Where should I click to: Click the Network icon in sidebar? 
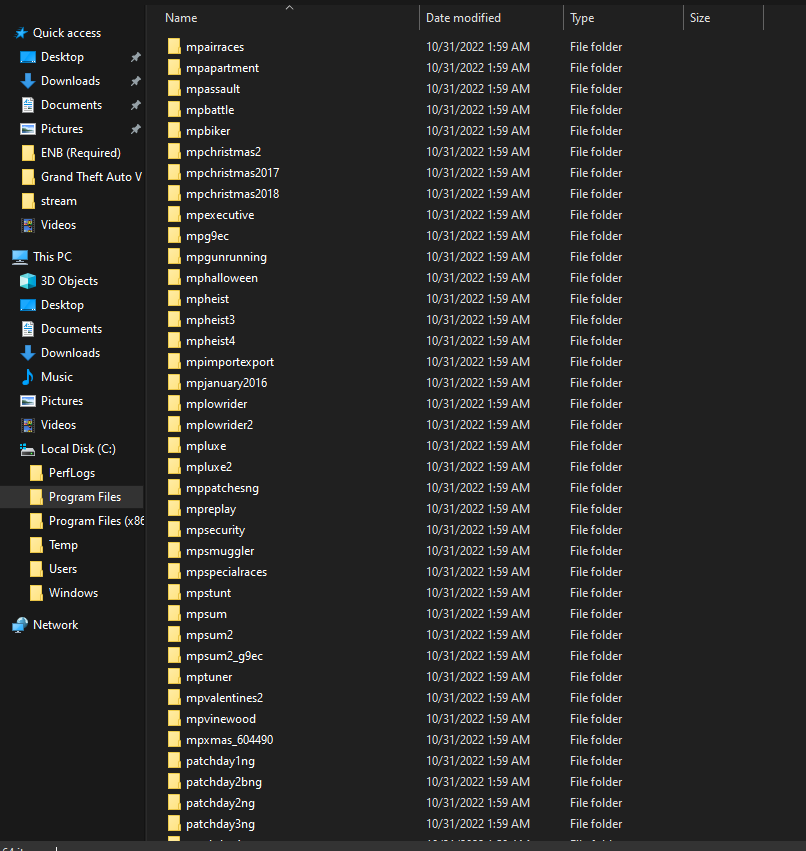[x=20, y=625]
